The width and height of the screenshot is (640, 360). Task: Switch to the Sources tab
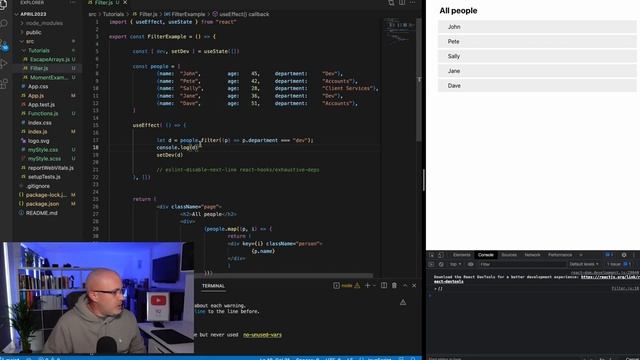[x=509, y=255]
